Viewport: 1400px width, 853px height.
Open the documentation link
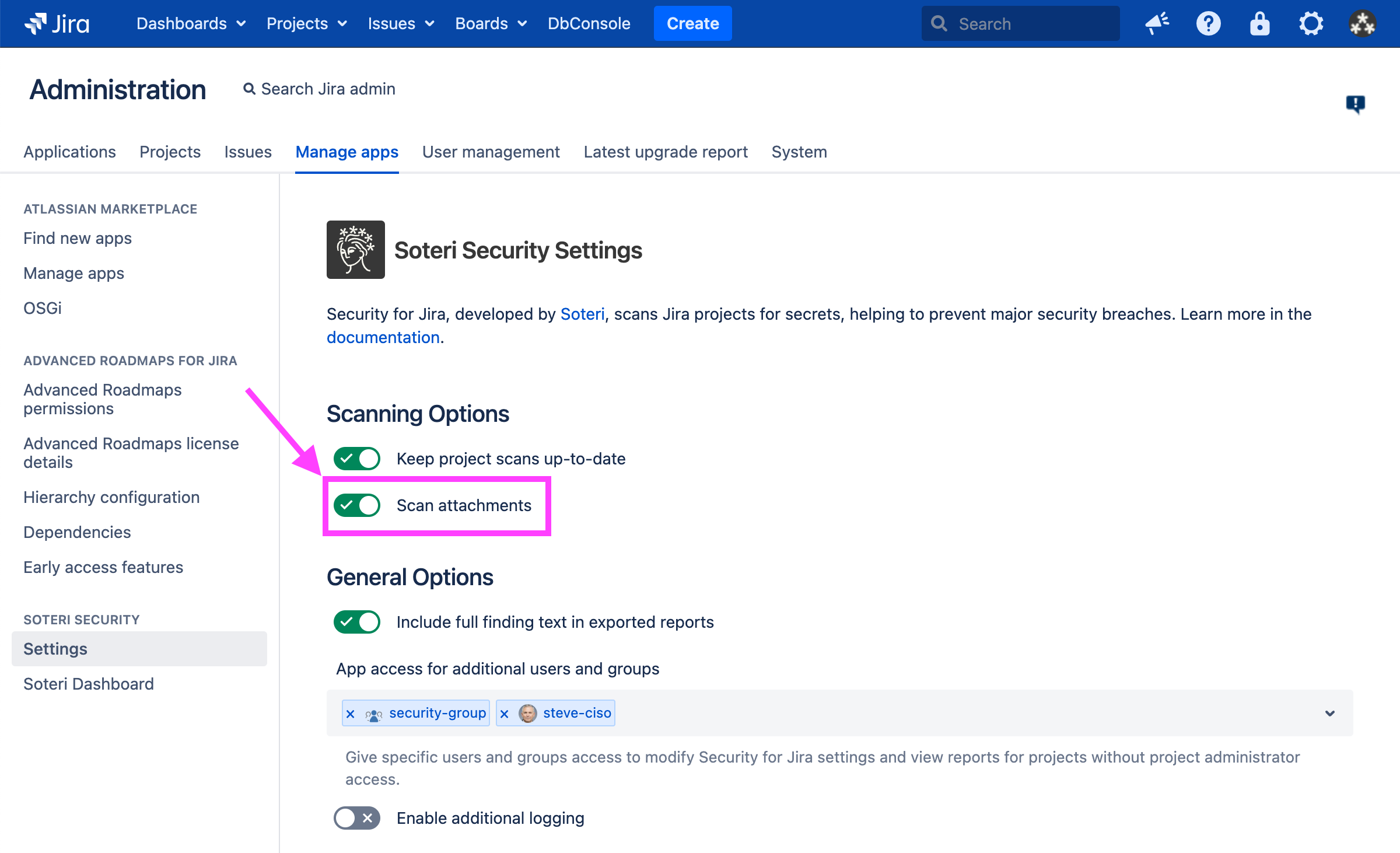(x=383, y=337)
